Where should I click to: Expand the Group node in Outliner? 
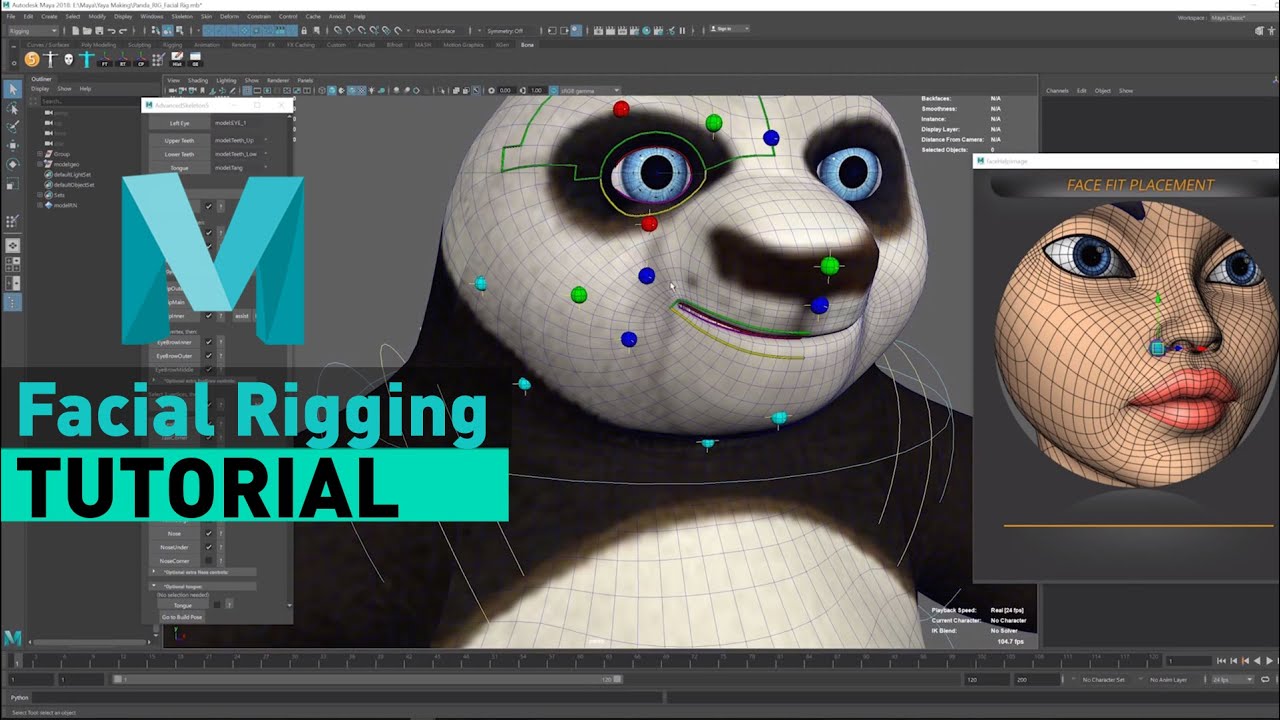point(40,154)
